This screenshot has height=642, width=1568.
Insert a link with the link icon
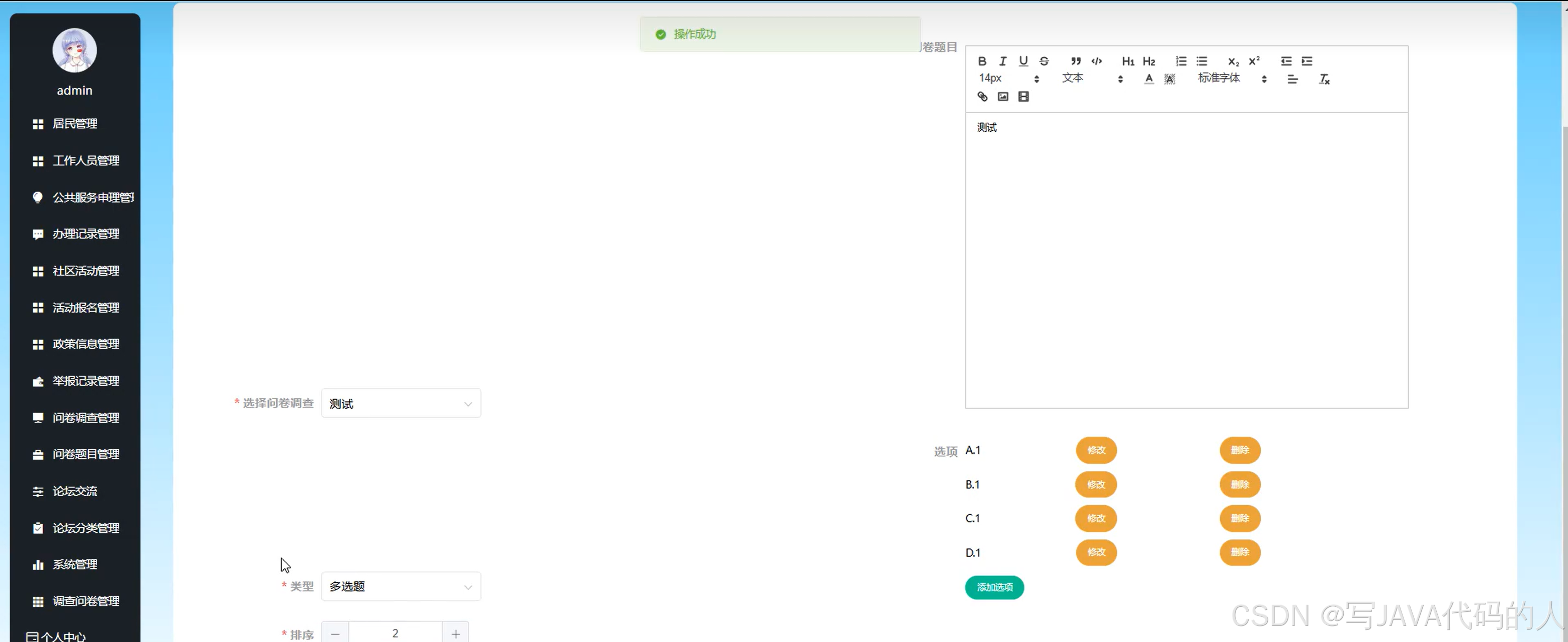point(982,96)
